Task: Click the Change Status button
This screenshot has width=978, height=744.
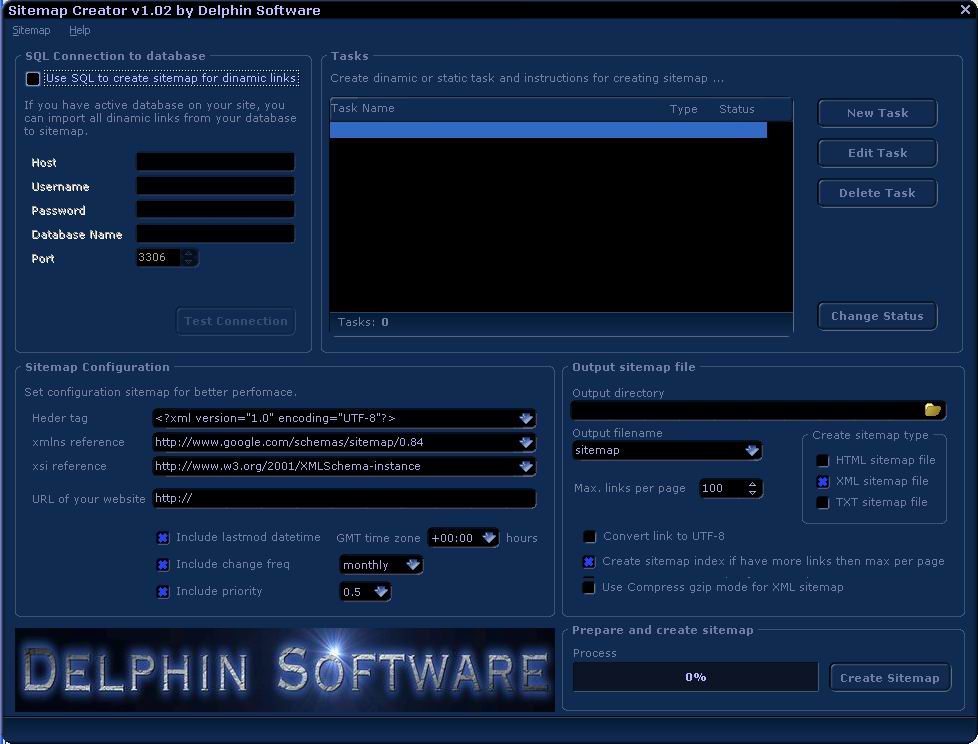Action: (877, 316)
